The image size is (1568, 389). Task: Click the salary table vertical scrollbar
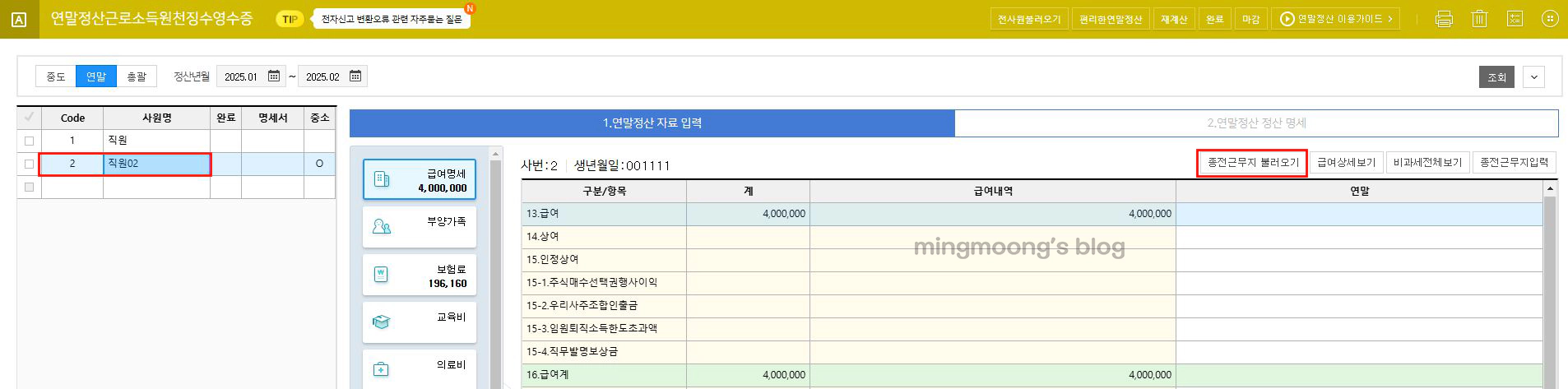pos(1550,292)
